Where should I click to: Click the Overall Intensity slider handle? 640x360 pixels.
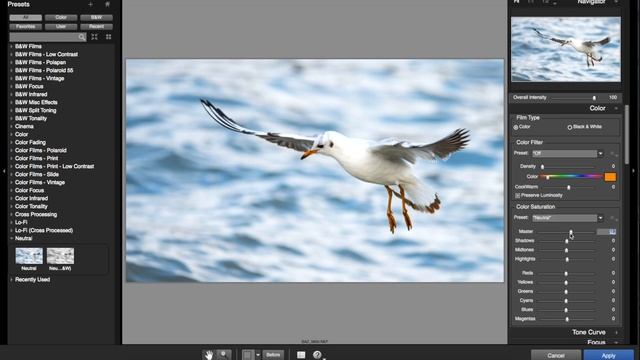[x=594, y=98]
